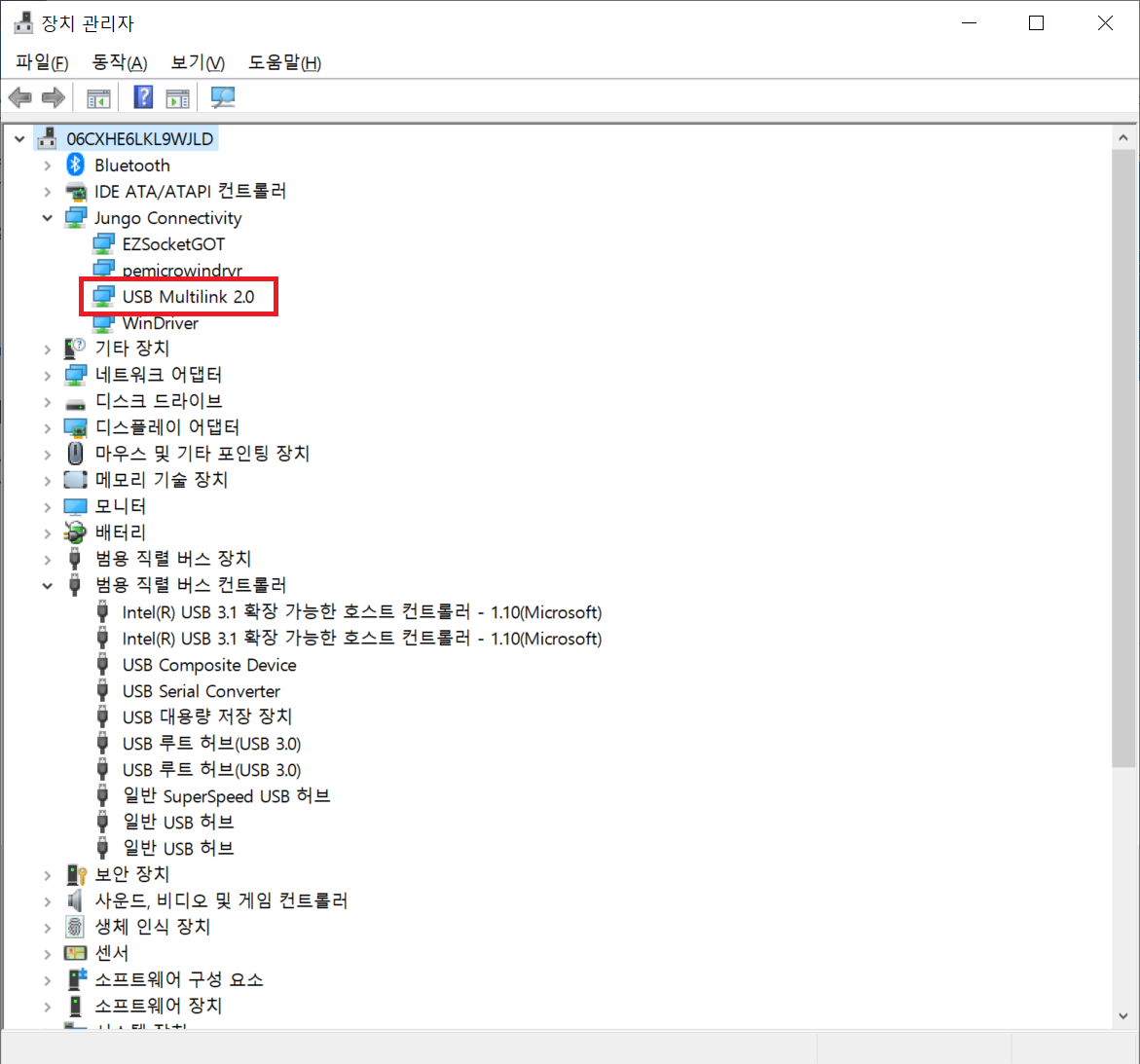Select the computer root node 06CXHE6LKL9WJLD
The height and width of the screenshot is (1064, 1140).
tap(141, 138)
